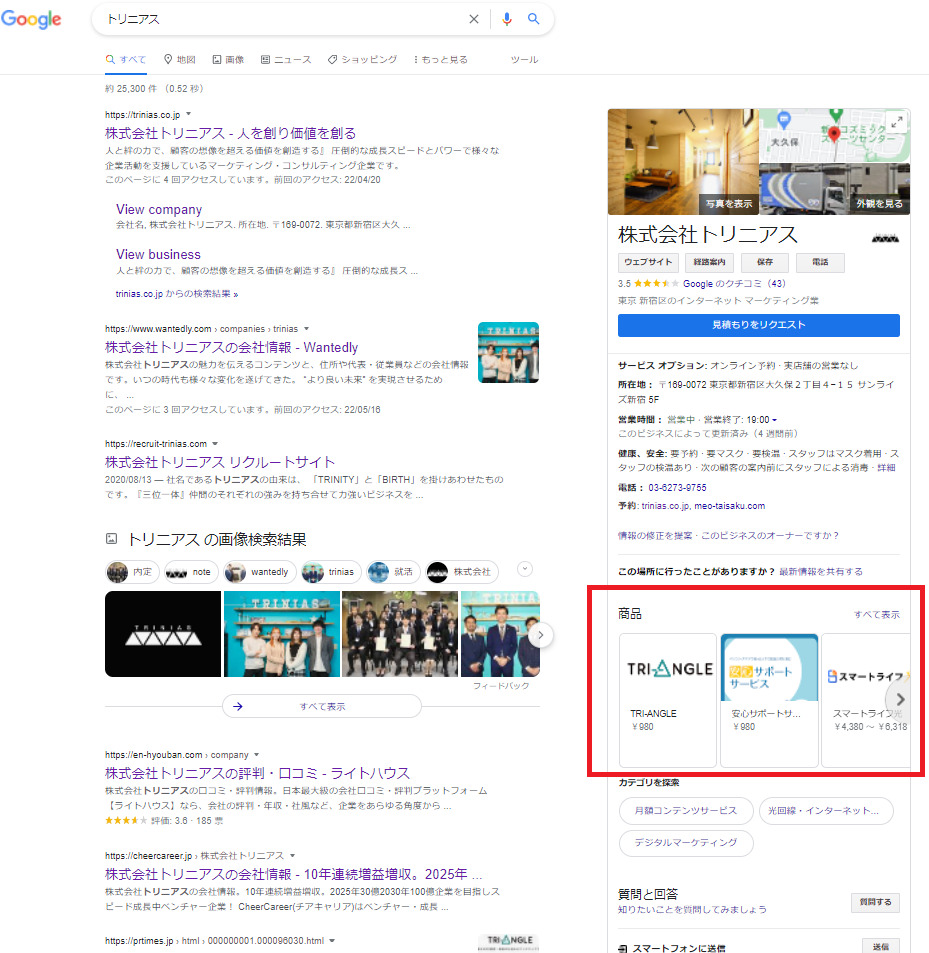Expand the dropdown arrow beside the wantedly.com URL

[306, 329]
